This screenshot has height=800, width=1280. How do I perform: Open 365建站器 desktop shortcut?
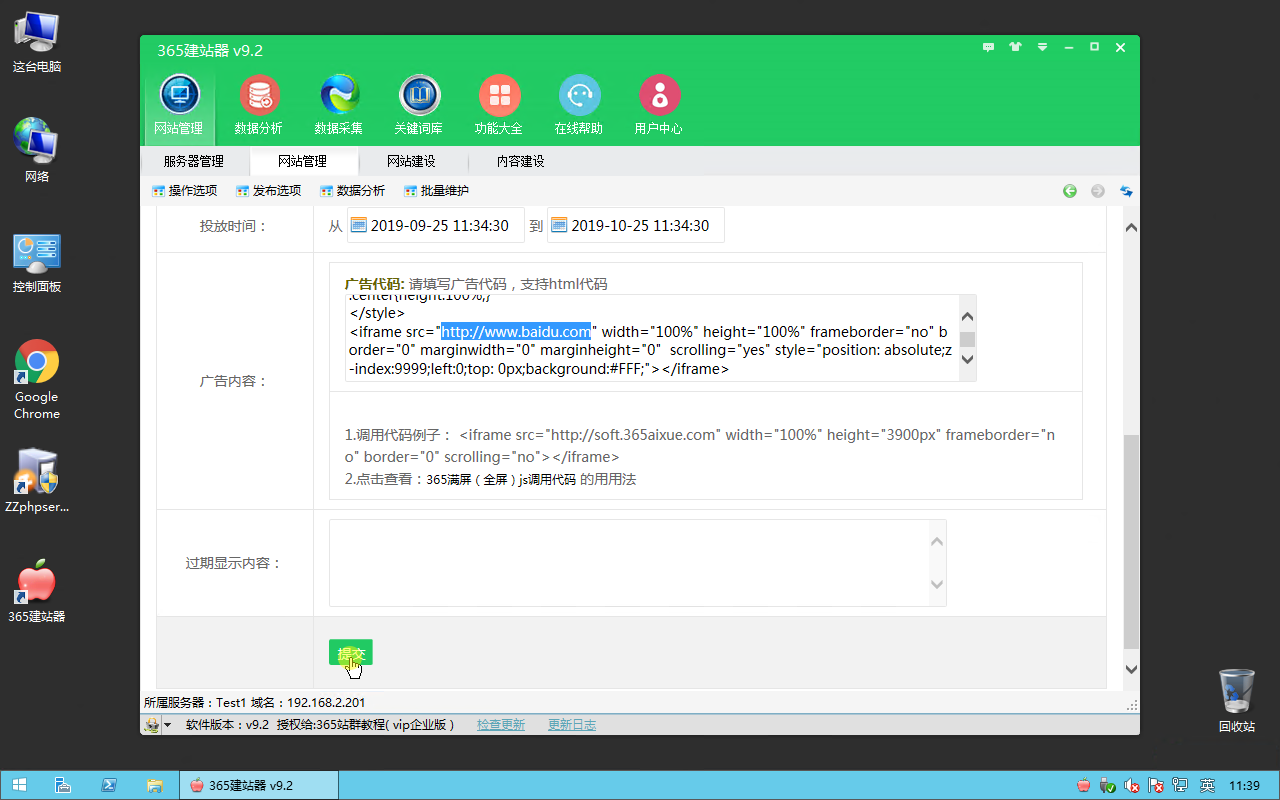pos(37,592)
